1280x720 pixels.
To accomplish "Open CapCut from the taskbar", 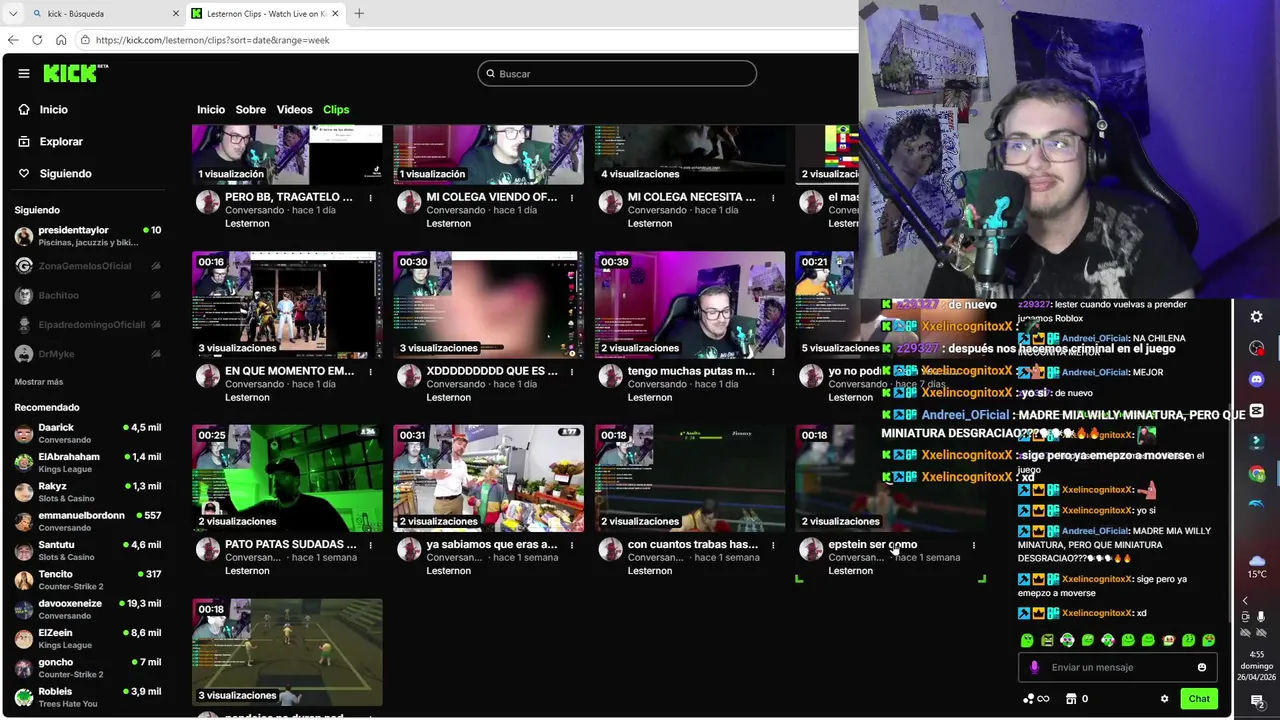I will pos(1257,411).
